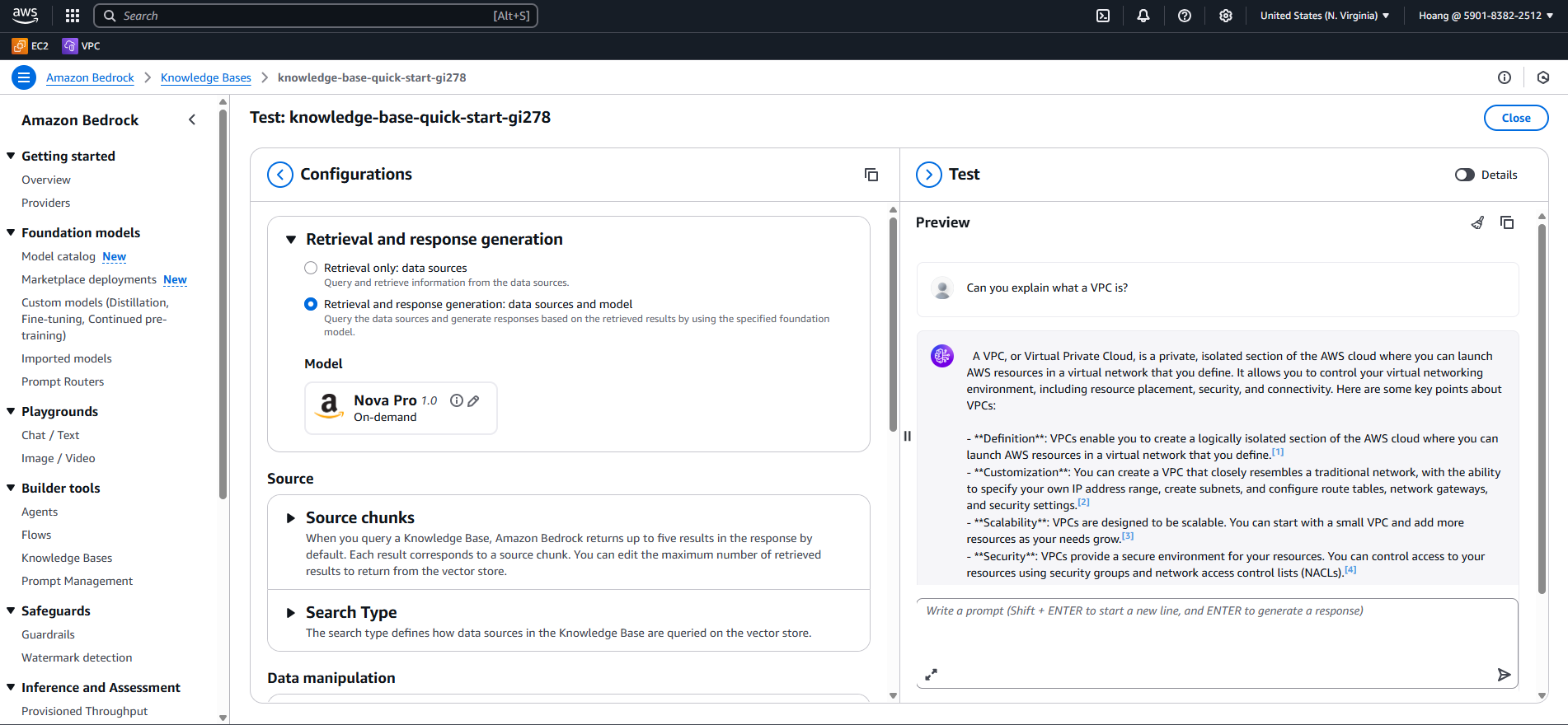Open Prompt Management in the sidebar

click(77, 581)
